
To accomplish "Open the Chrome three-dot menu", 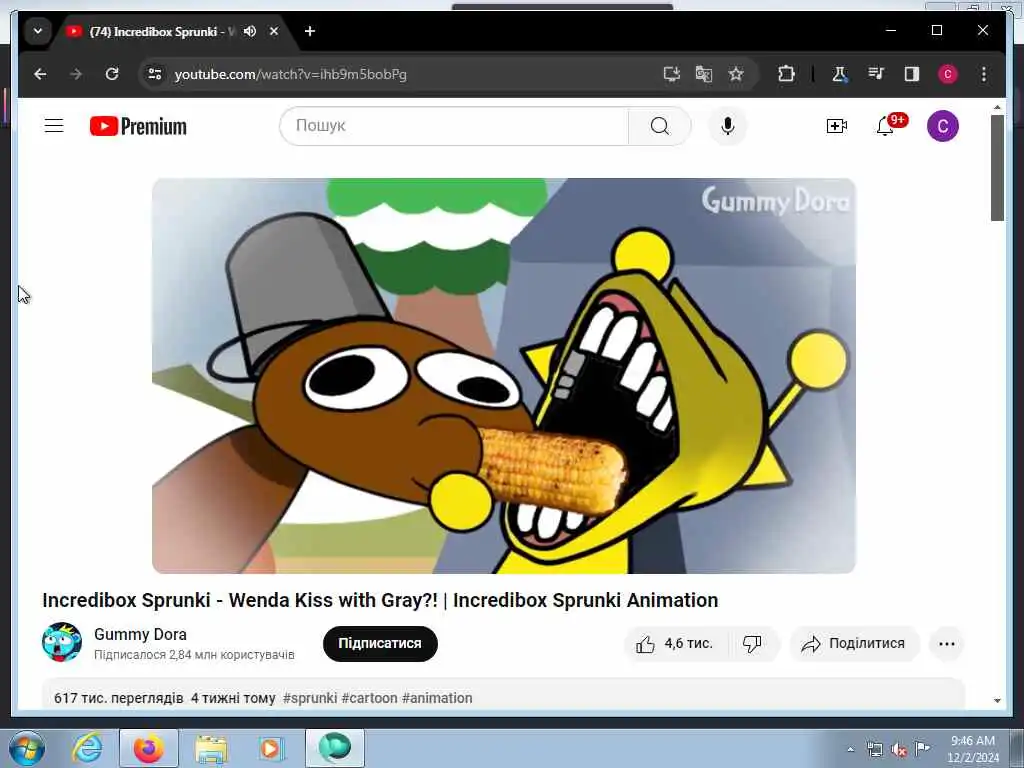I will [x=984, y=74].
